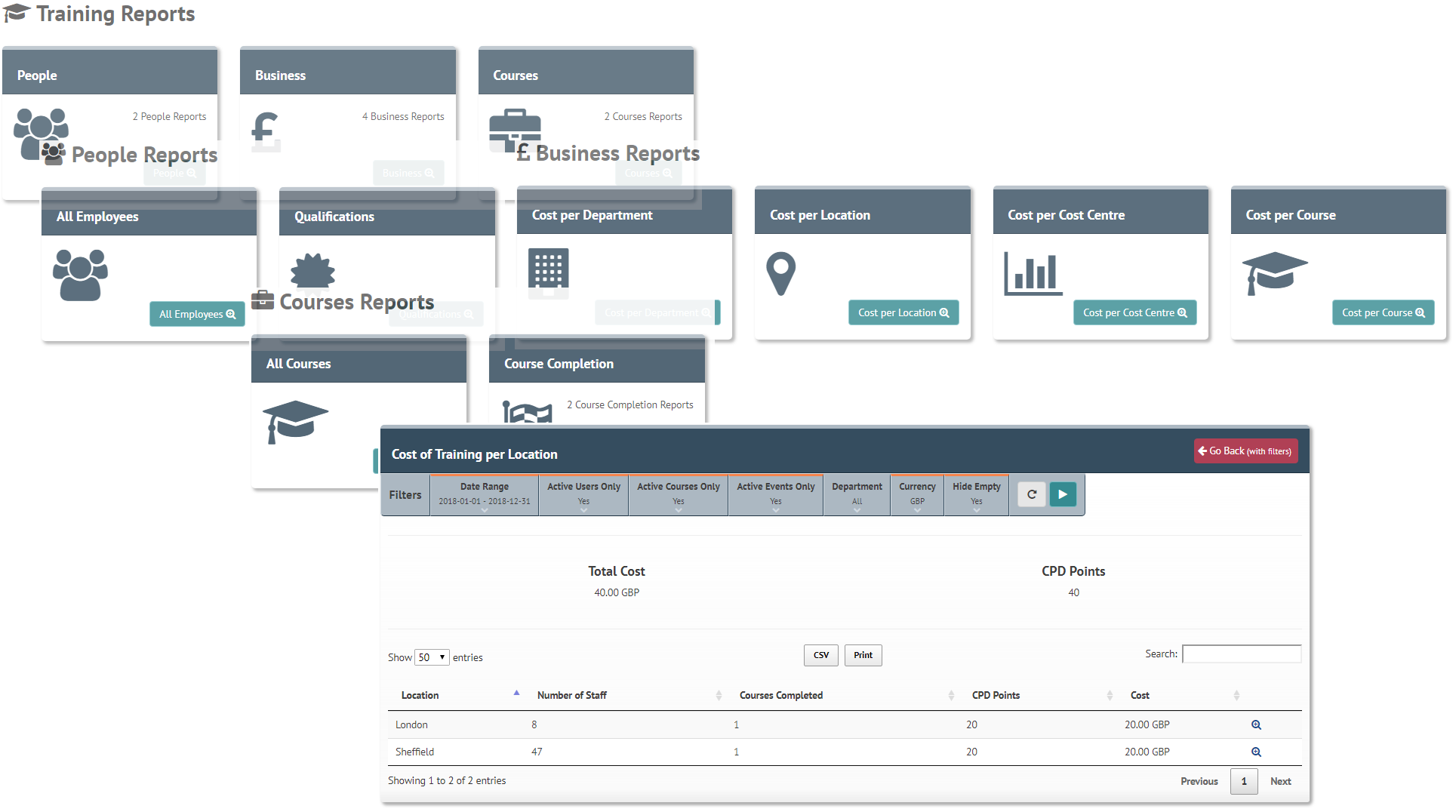
Task: Open the Active Courses Only filter
Action: point(678,495)
